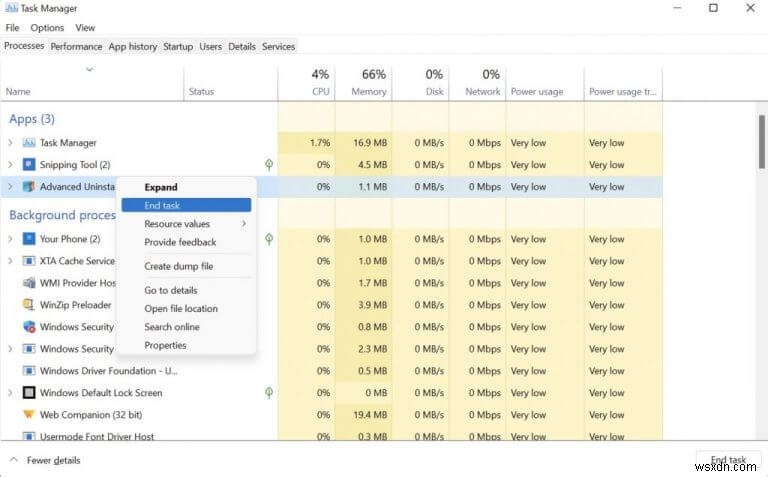Sort by the Disk column header
The height and width of the screenshot is (477, 768).
coord(420,82)
